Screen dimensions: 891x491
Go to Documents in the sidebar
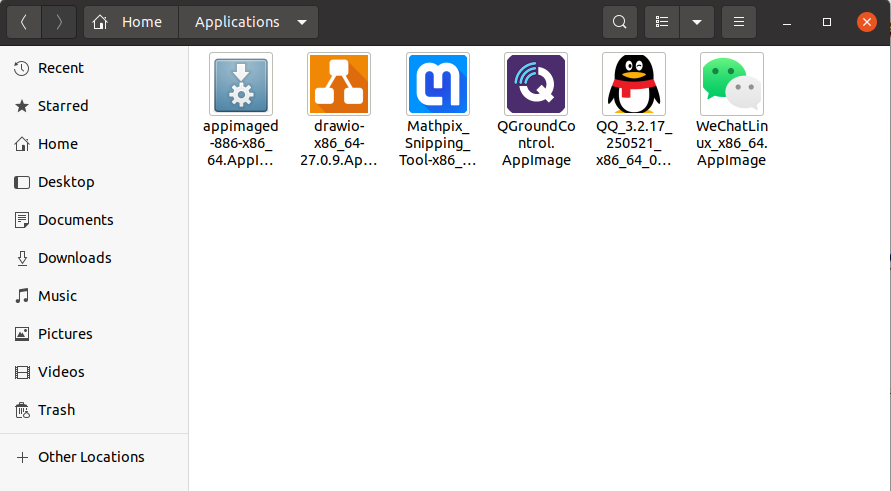coord(94,220)
